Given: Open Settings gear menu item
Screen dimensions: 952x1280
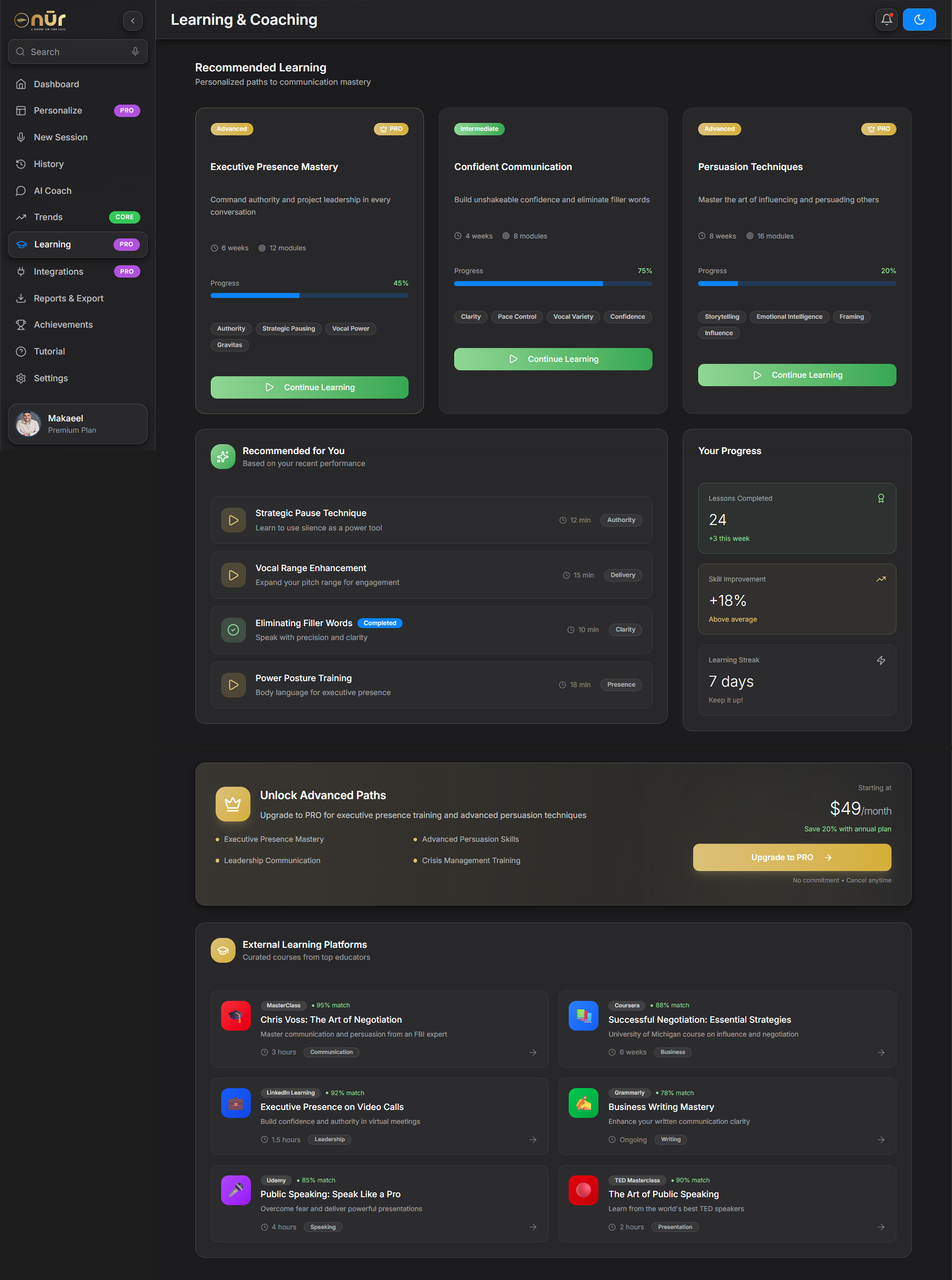Looking at the screenshot, I should pyautogui.click(x=51, y=378).
